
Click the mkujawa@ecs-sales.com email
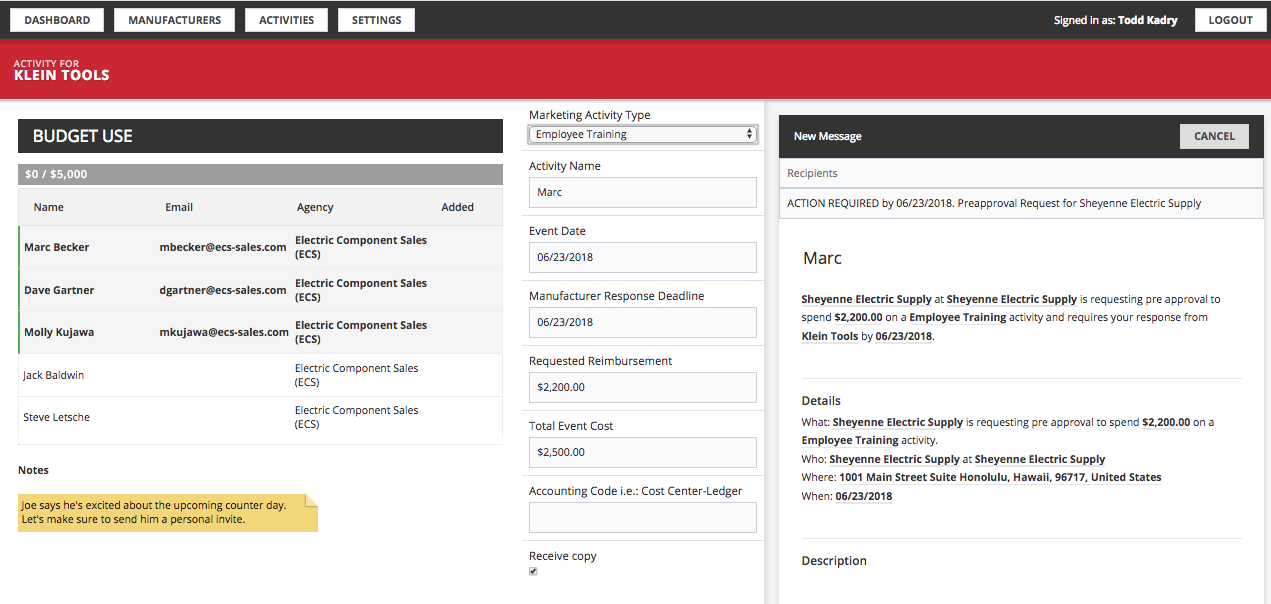pyautogui.click(x=224, y=332)
